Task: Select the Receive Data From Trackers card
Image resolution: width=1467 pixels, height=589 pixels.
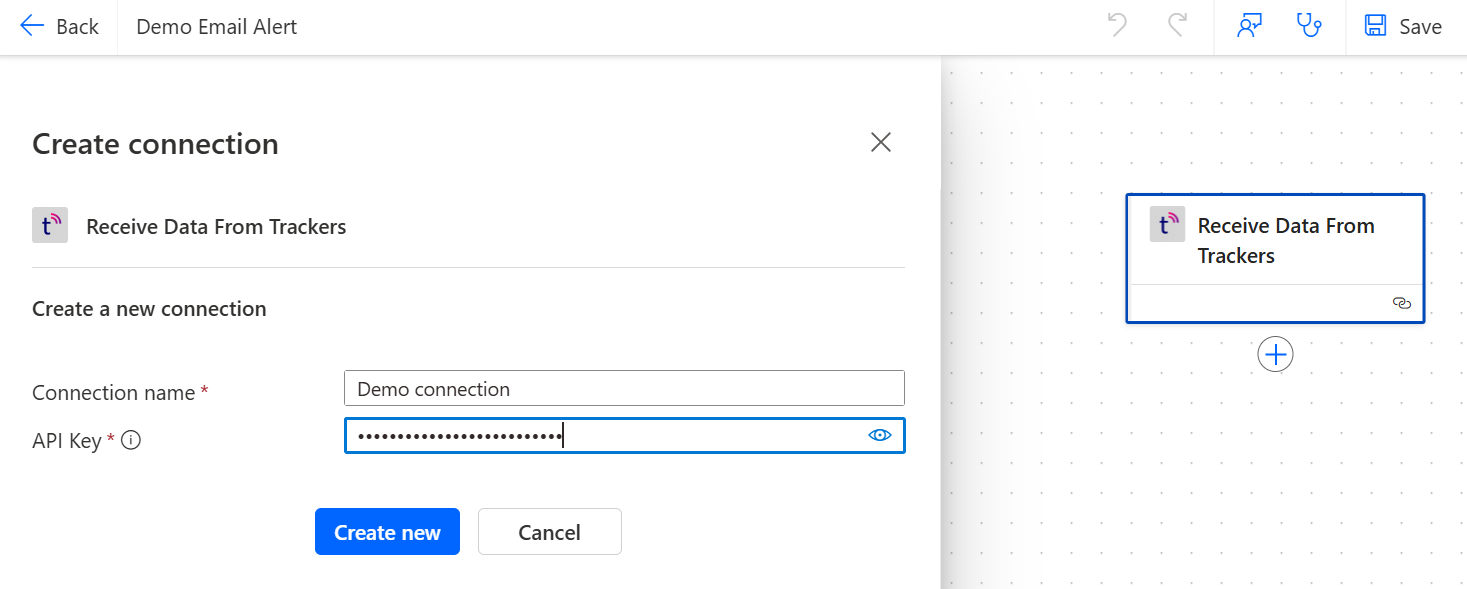Action: tap(1275, 258)
